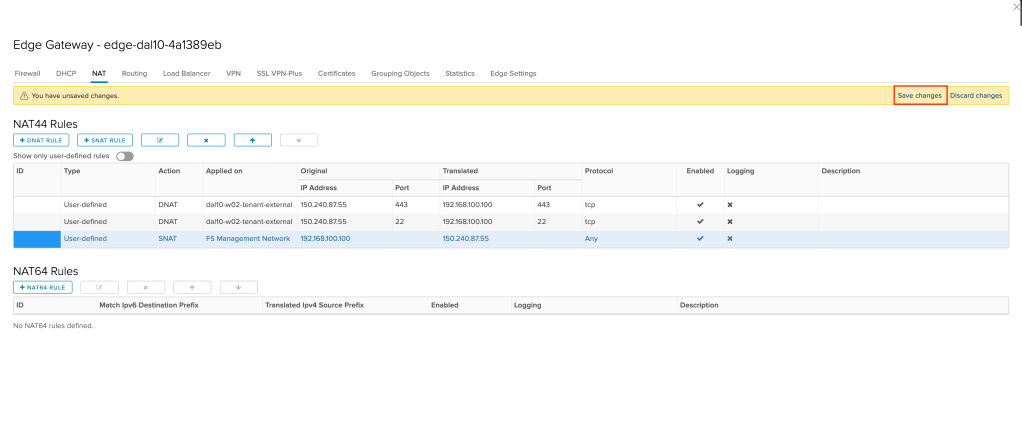This screenshot has height=448, width=1022.
Task: Click the edit pencil icon for NAT44 rules
Action: [160, 141]
